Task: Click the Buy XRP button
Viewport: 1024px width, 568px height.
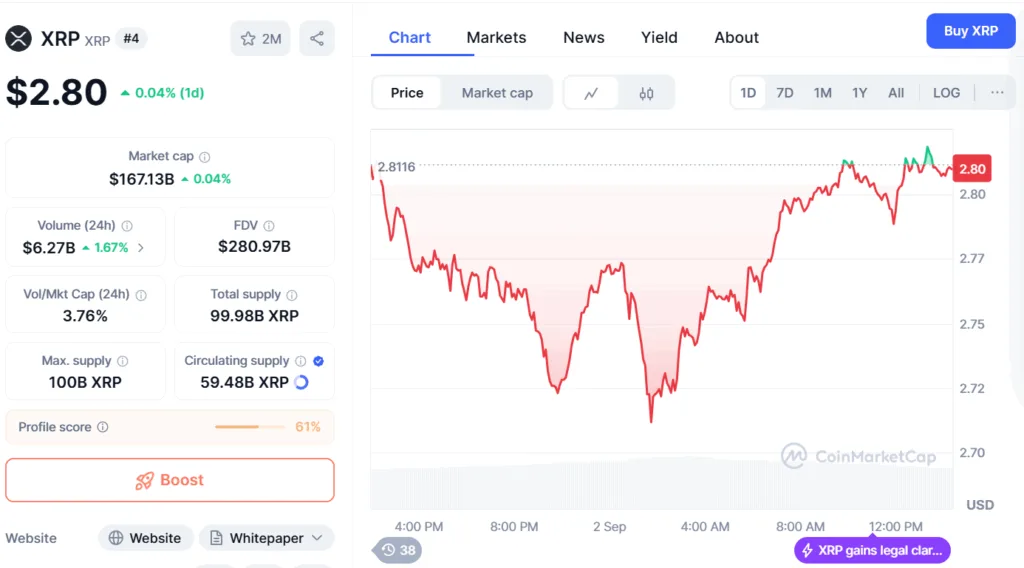Action: click(970, 31)
